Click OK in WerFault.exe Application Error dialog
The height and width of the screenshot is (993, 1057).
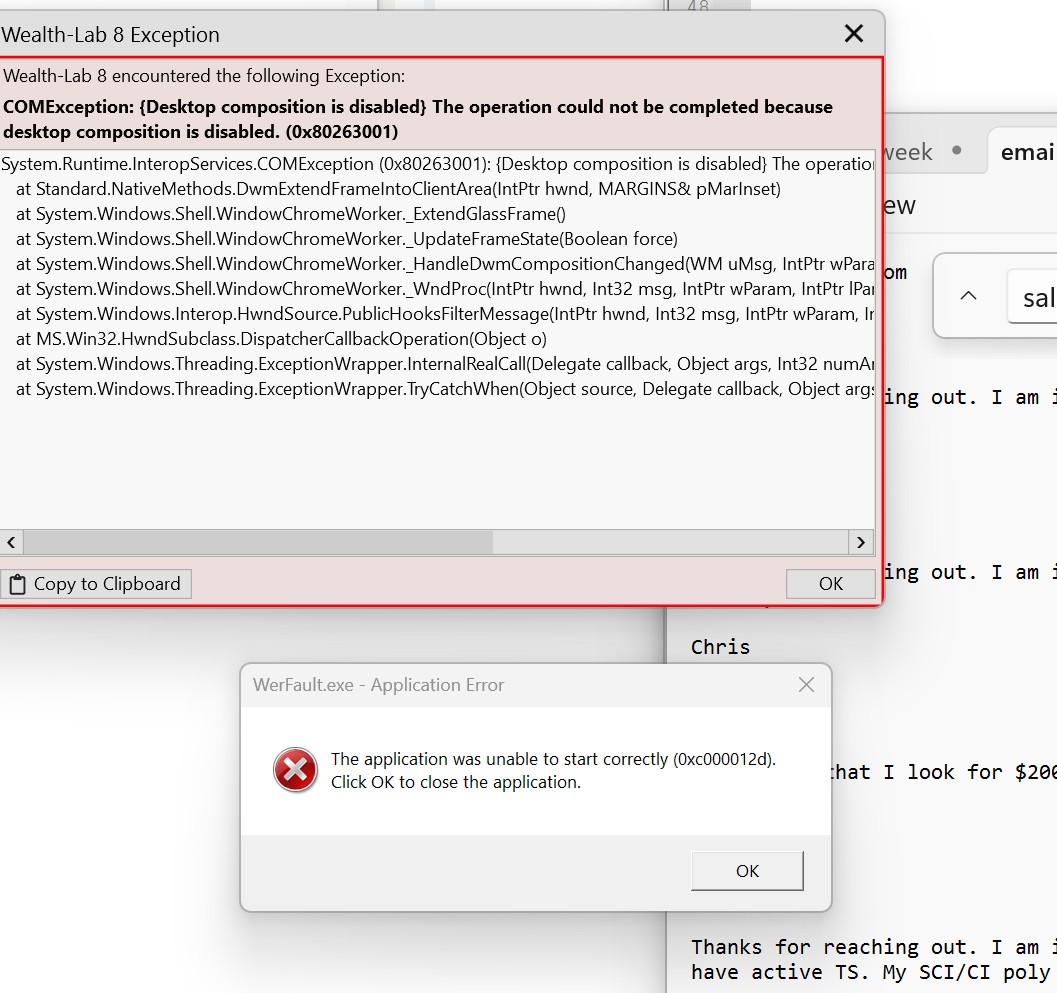tap(747, 871)
